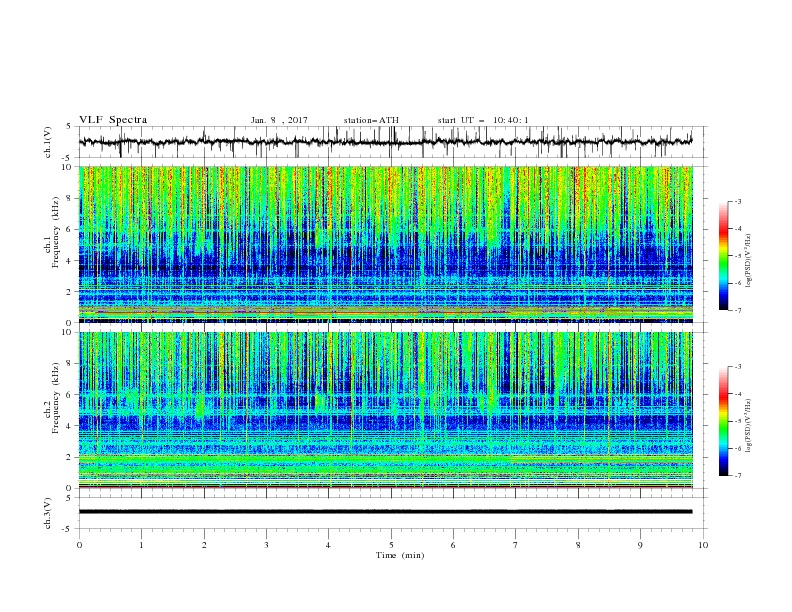The image size is (792, 612).
Task: Click the time axis tick label '5'
Action: point(391,545)
